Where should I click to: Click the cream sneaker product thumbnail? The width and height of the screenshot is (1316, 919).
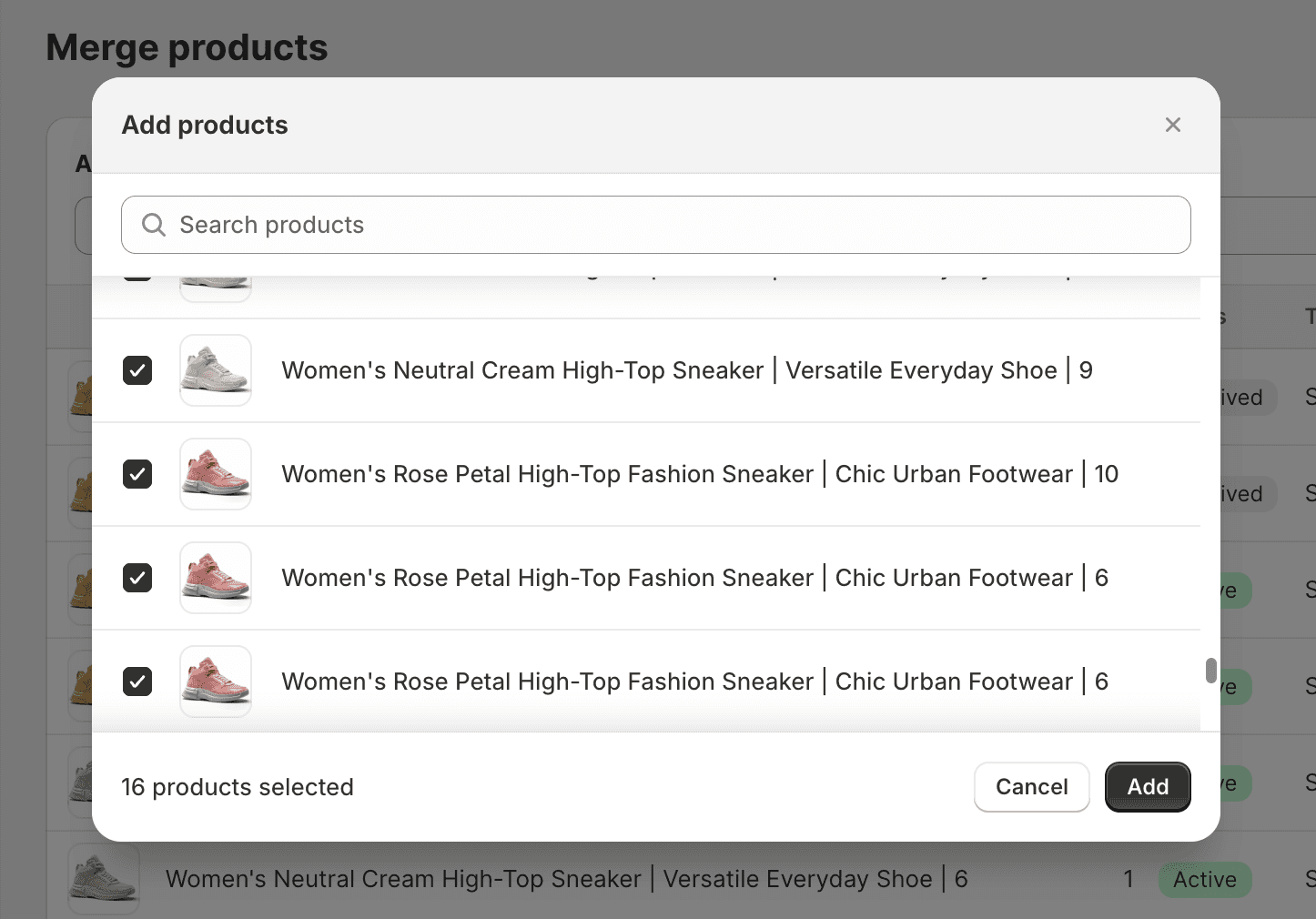[215, 370]
